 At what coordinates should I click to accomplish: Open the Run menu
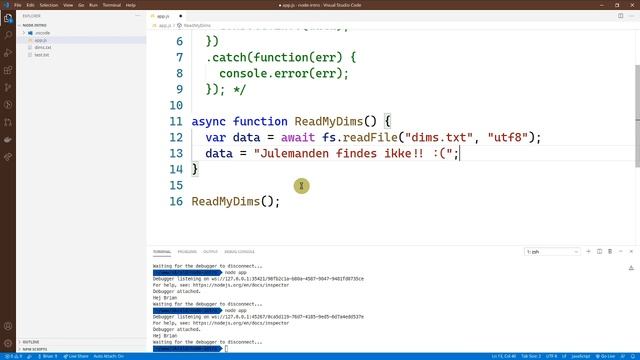pos(93,5)
